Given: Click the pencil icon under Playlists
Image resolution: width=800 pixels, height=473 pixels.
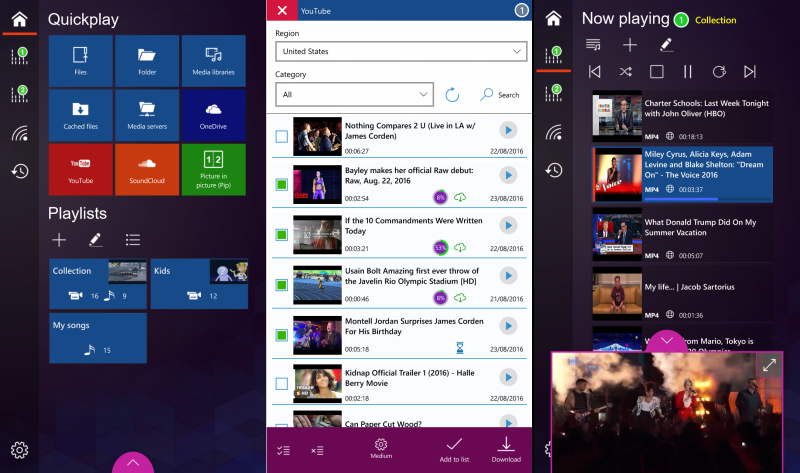Looking at the screenshot, I should click(95, 240).
